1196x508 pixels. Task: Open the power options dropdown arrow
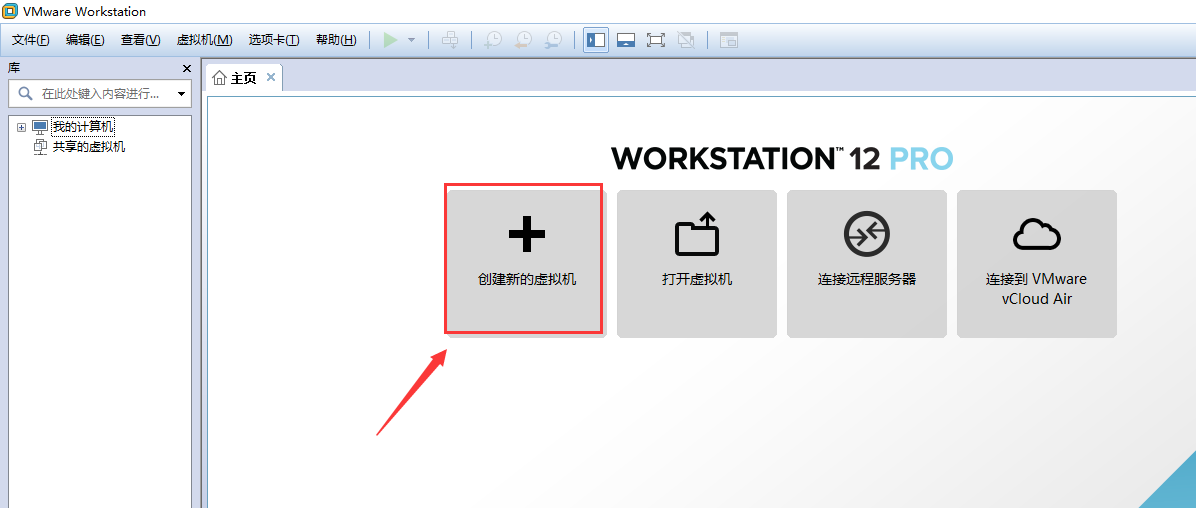[411, 40]
